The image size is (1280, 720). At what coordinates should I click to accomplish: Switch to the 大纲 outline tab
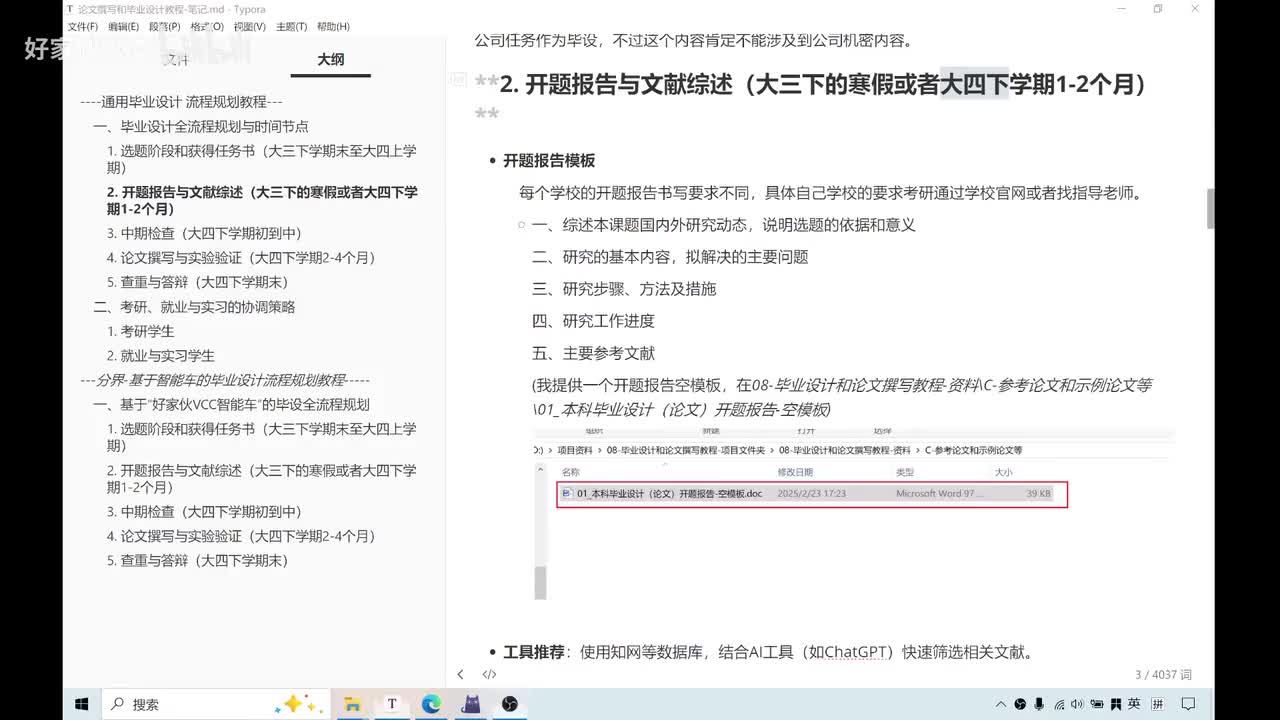(x=330, y=60)
